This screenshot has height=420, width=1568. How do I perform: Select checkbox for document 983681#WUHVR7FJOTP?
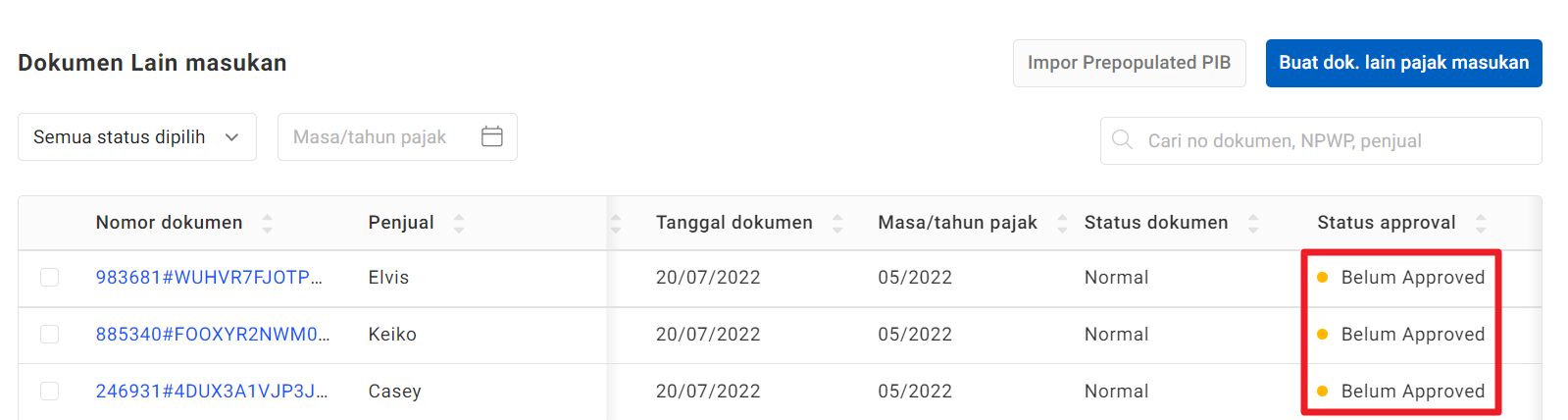pyautogui.click(x=49, y=278)
